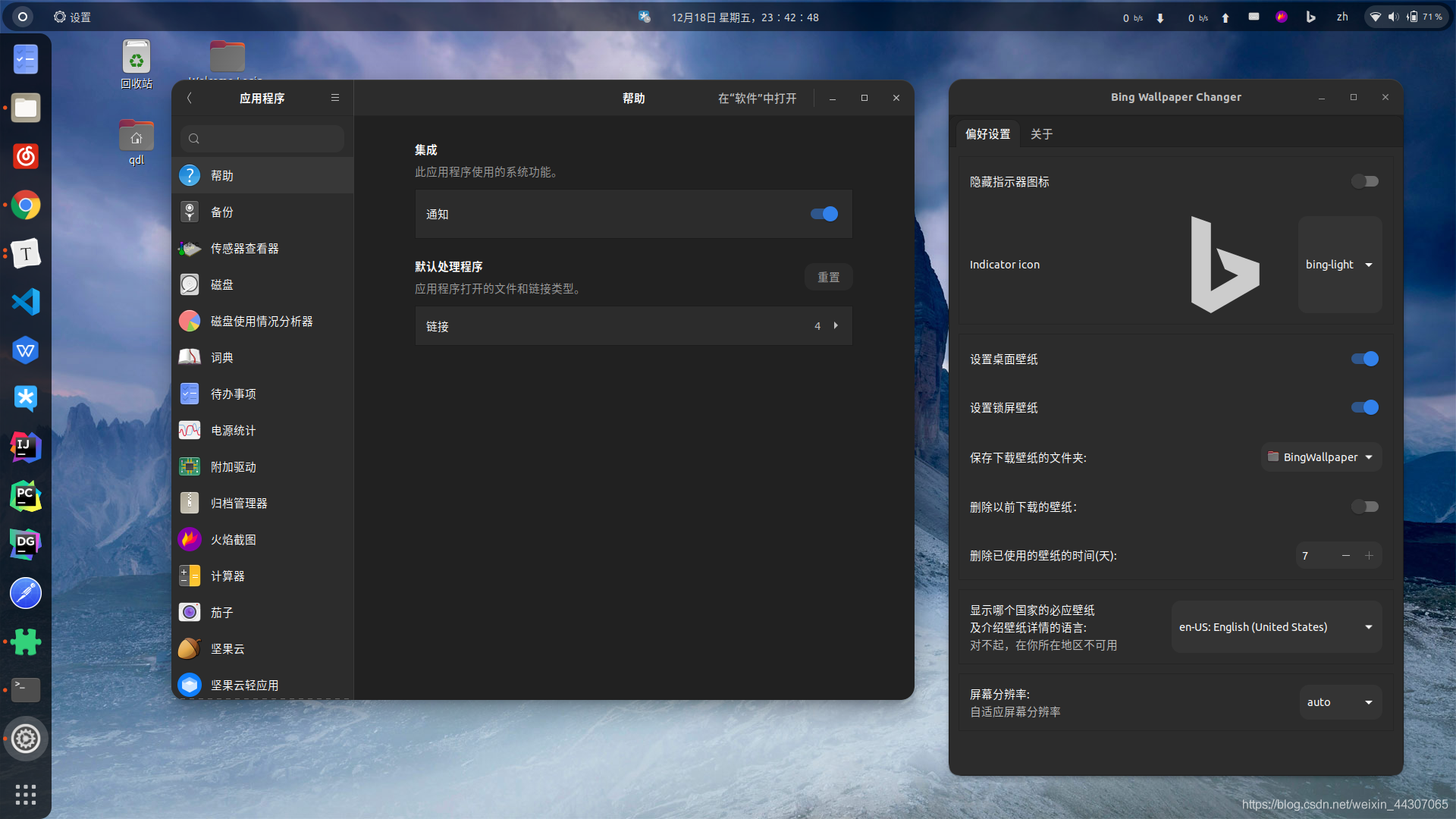Select 磁盘 in applications list
Viewport: 1456px width, 819px height.
click(x=263, y=284)
